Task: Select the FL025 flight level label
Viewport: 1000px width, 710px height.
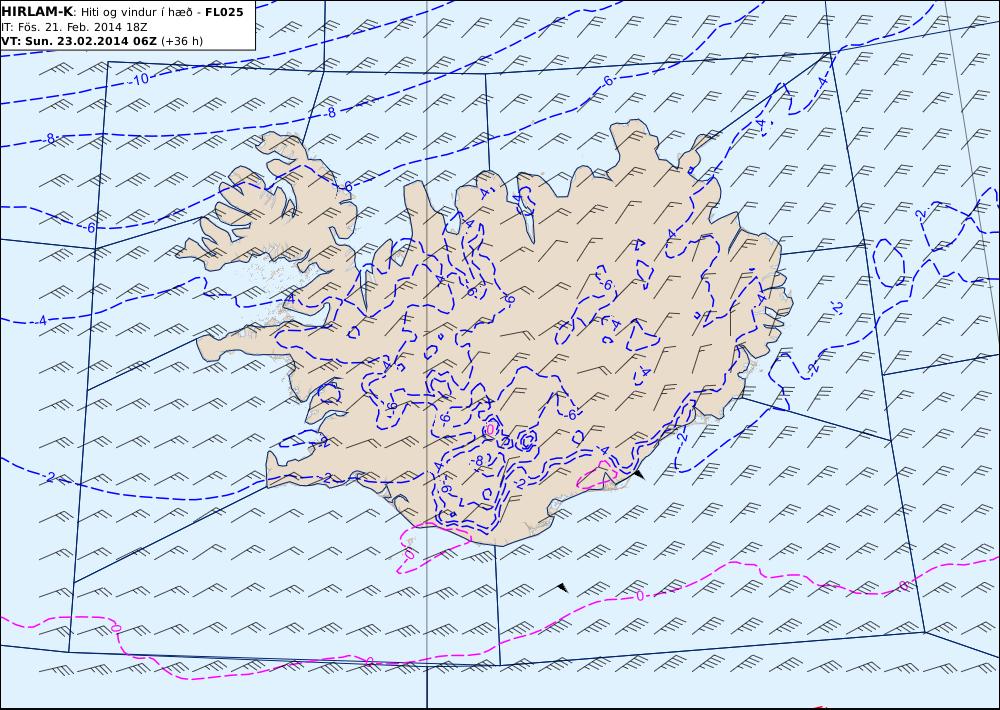Action: [x=224, y=12]
